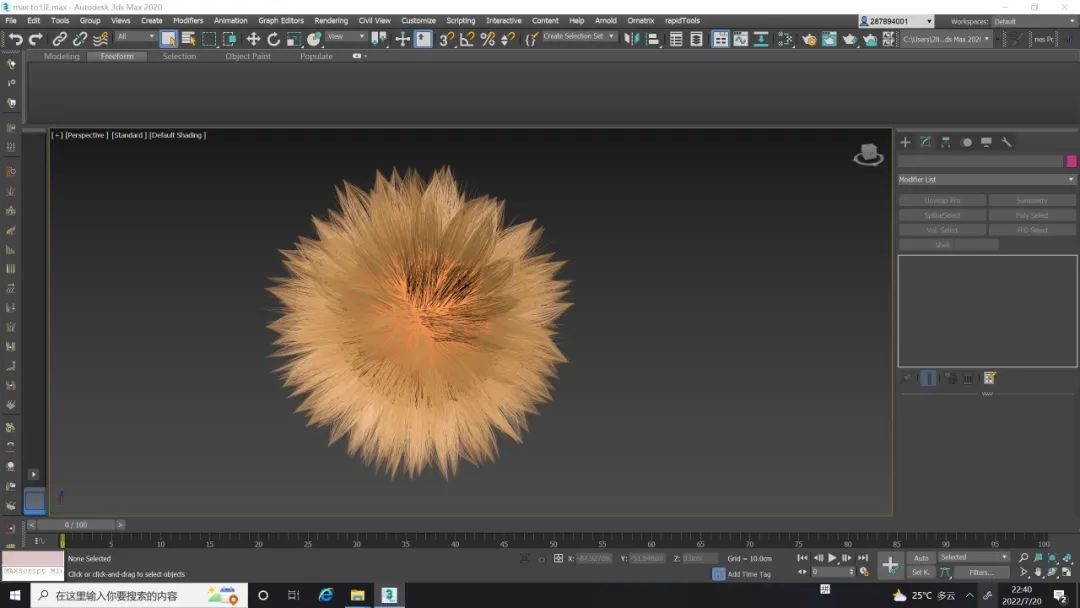
Task: Click the pink object color swatch
Action: (x=1071, y=161)
